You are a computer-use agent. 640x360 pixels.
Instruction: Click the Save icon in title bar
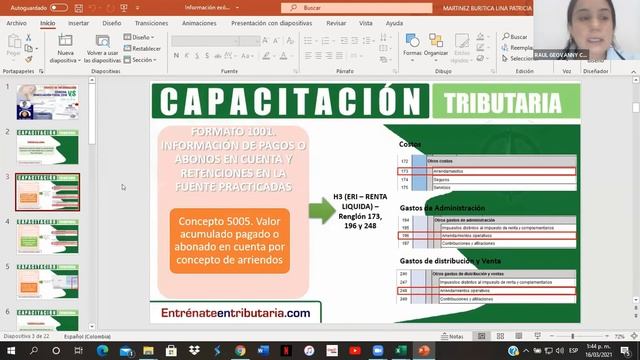(79, 8)
